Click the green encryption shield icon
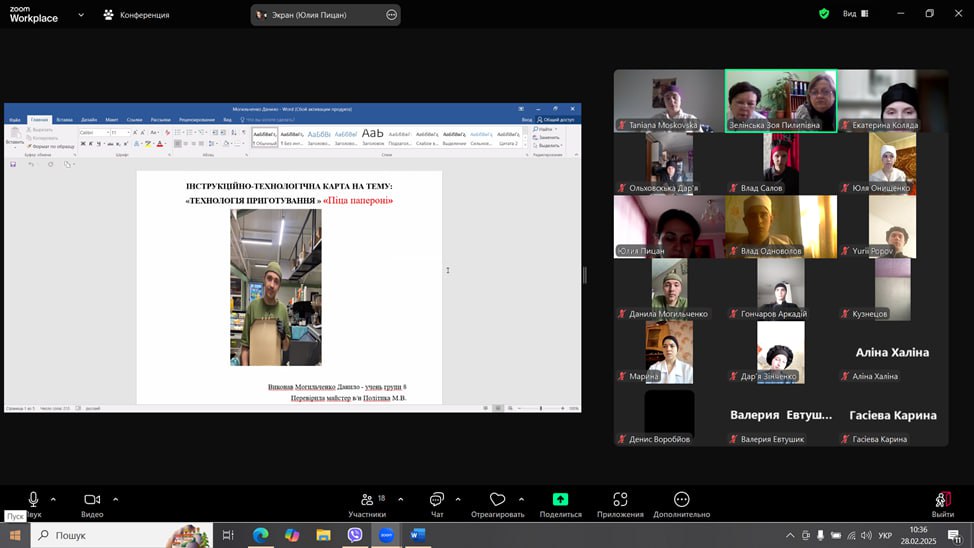 tap(824, 14)
